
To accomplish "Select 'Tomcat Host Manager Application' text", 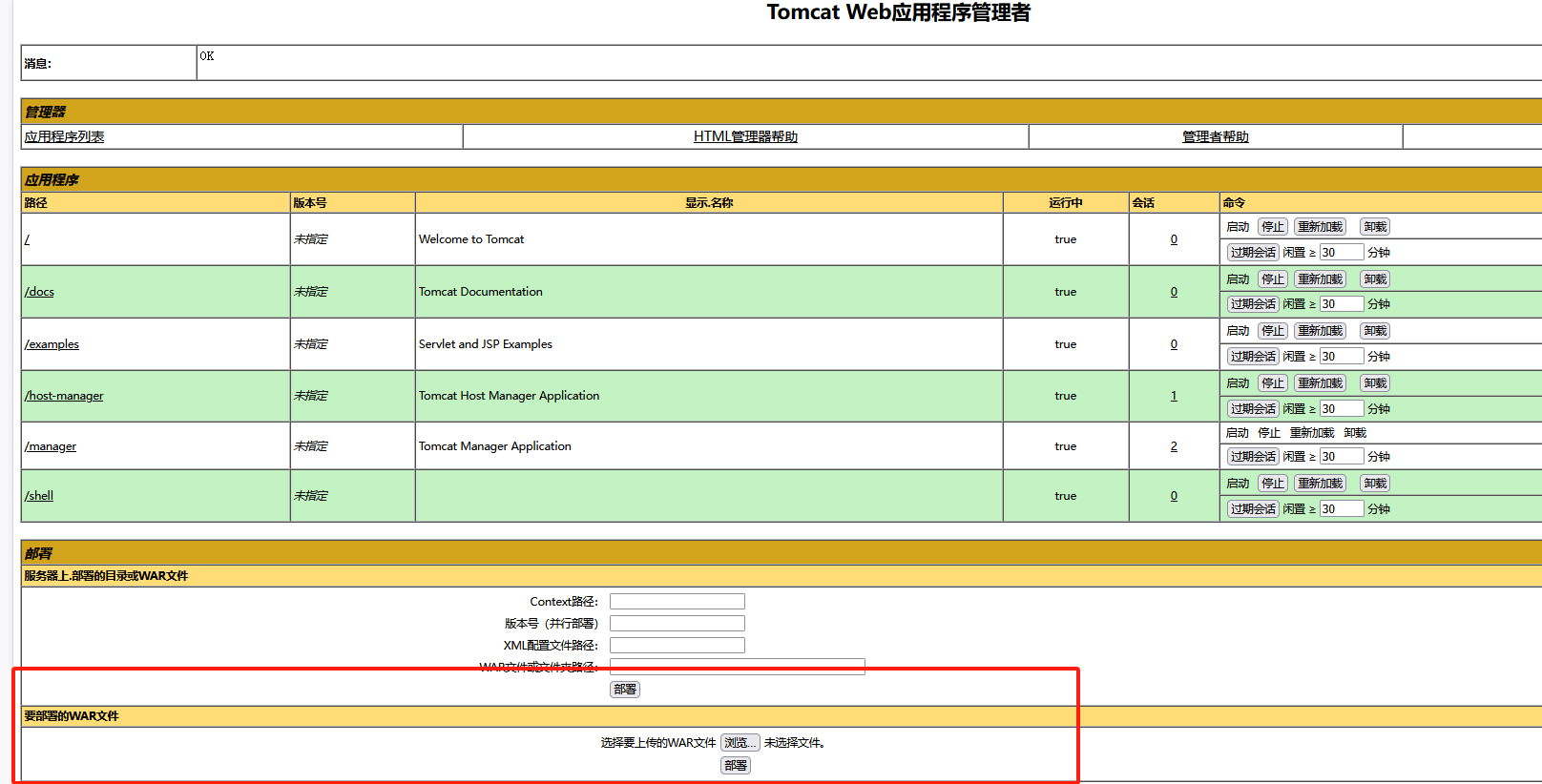I will click(509, 396).
